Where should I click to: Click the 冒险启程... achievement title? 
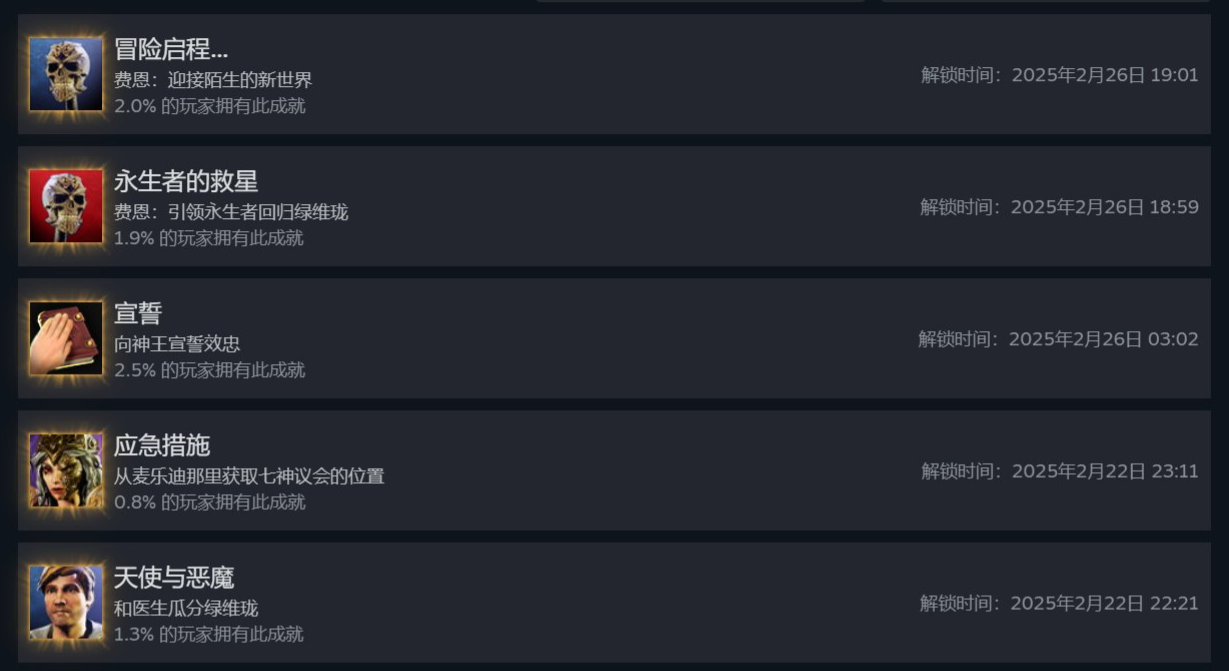[x=171, y=49]
